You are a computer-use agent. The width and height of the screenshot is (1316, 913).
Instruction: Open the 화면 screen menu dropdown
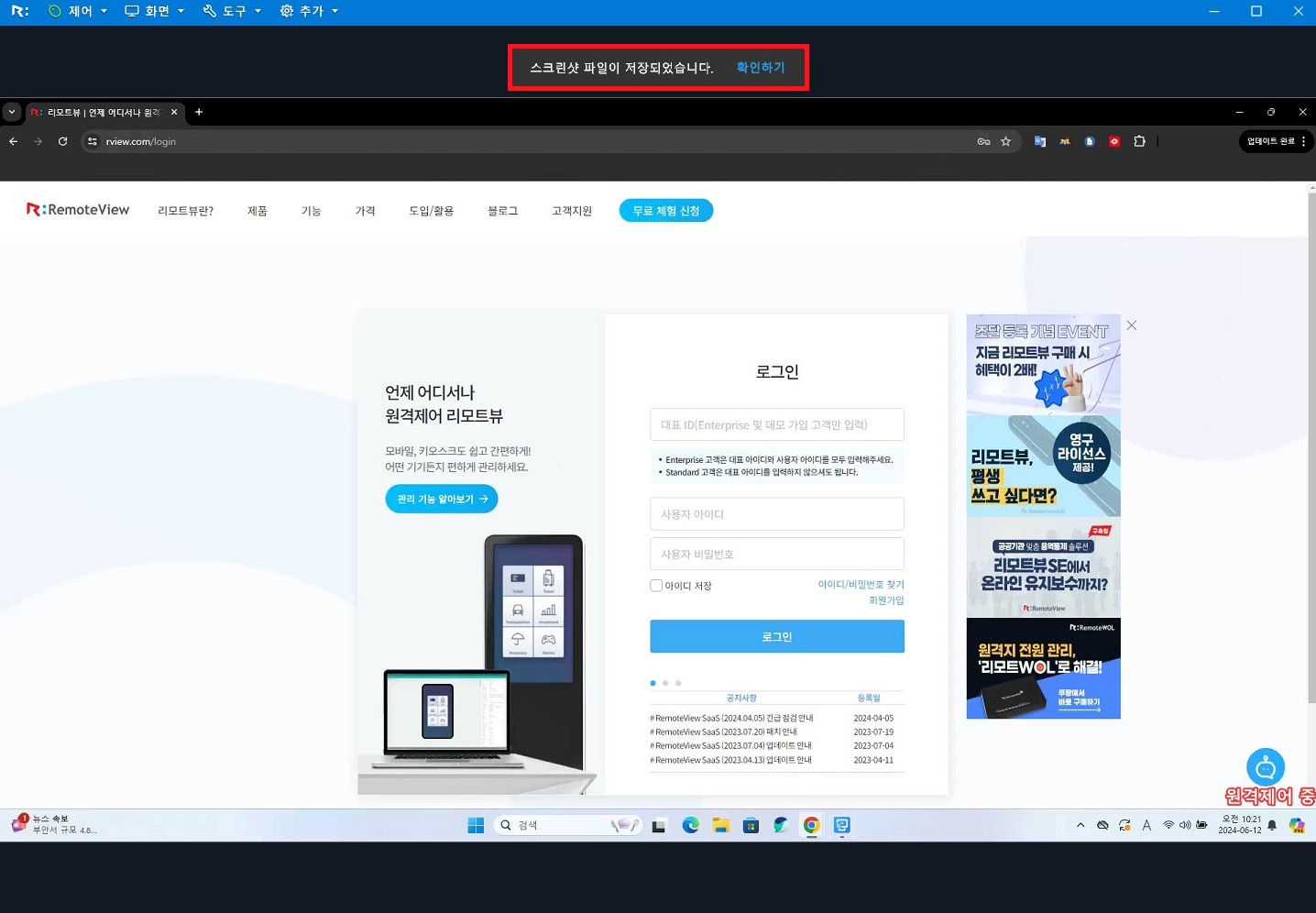coord(155,11)
